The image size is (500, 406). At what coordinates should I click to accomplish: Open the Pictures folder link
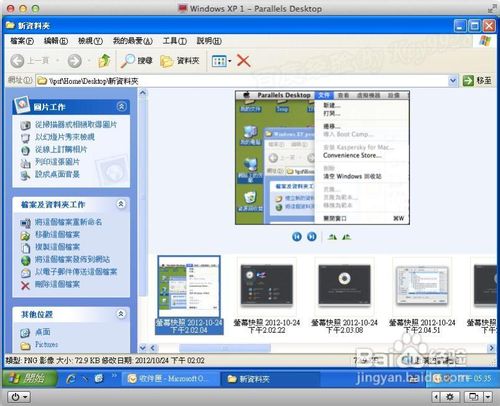point(46,344)
